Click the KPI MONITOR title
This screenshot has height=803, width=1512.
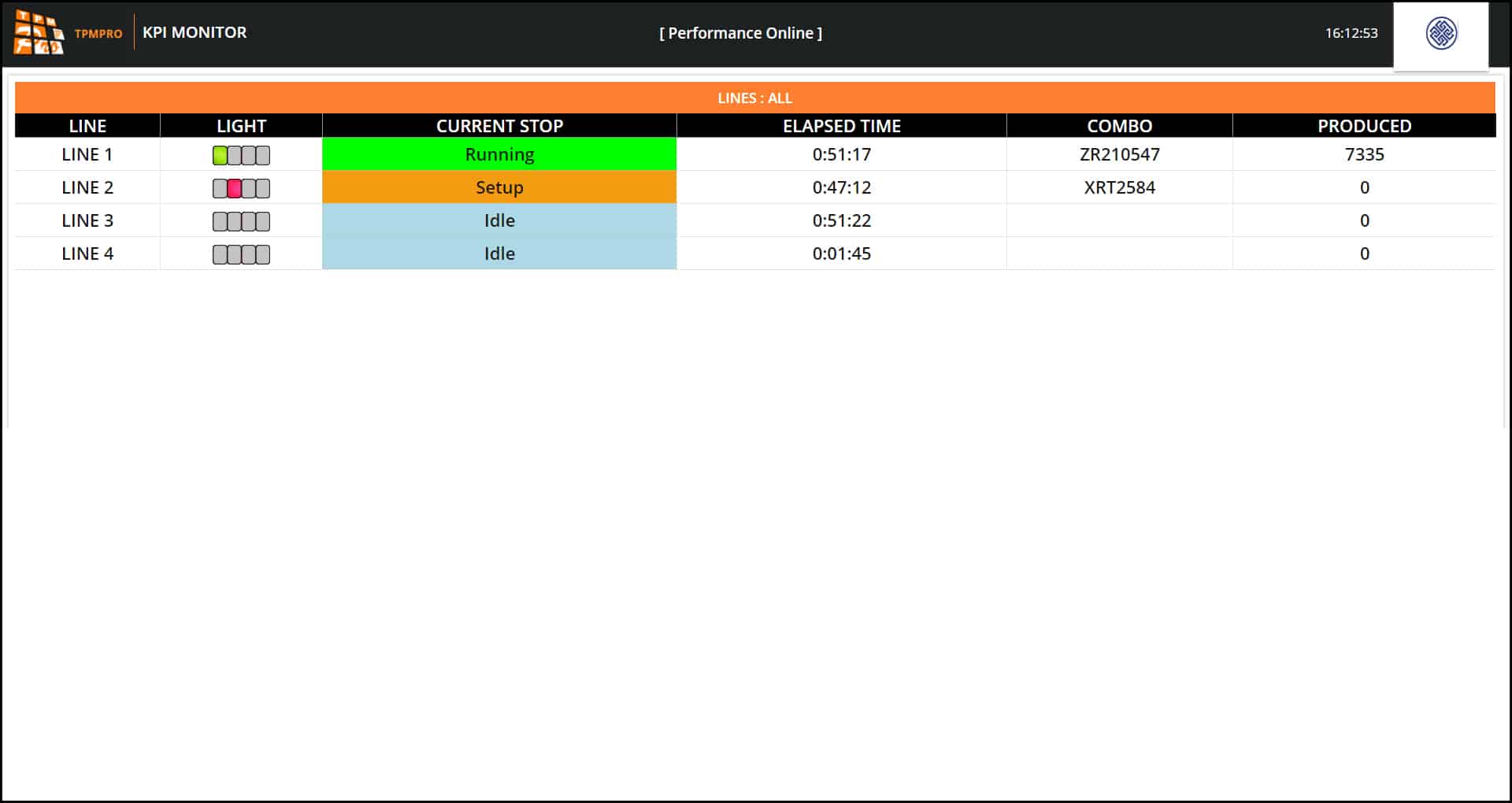point(195,32)
